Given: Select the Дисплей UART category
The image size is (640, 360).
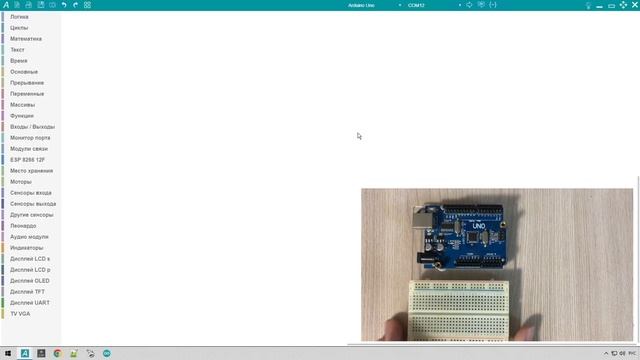Looking at the screenshot, I should pos(30,303).
